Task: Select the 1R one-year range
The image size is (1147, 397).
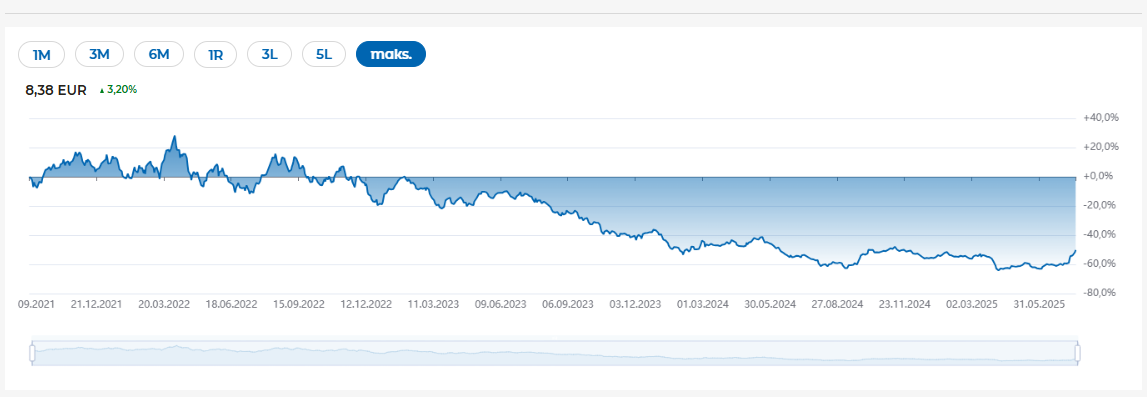Action: [x=216, y=54]
